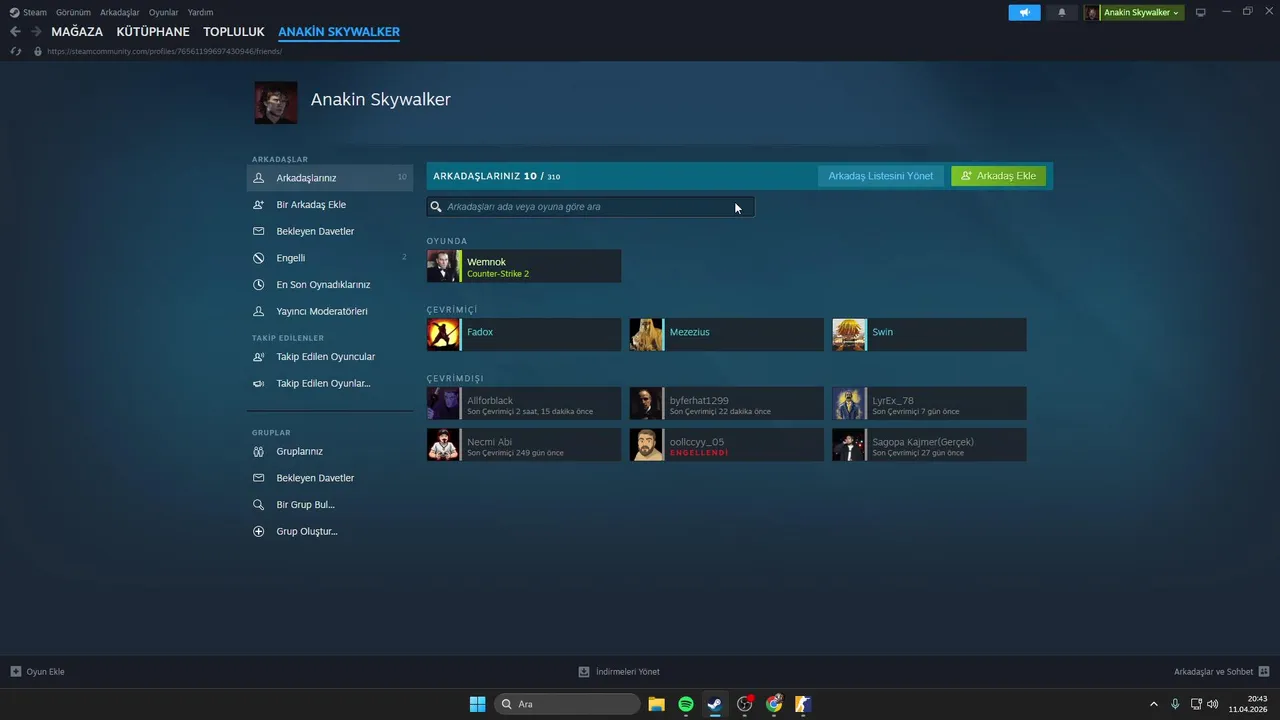1280x720 pixels.
Task: Open offline friend byferhat1299
Action: [x=727, y=404]
